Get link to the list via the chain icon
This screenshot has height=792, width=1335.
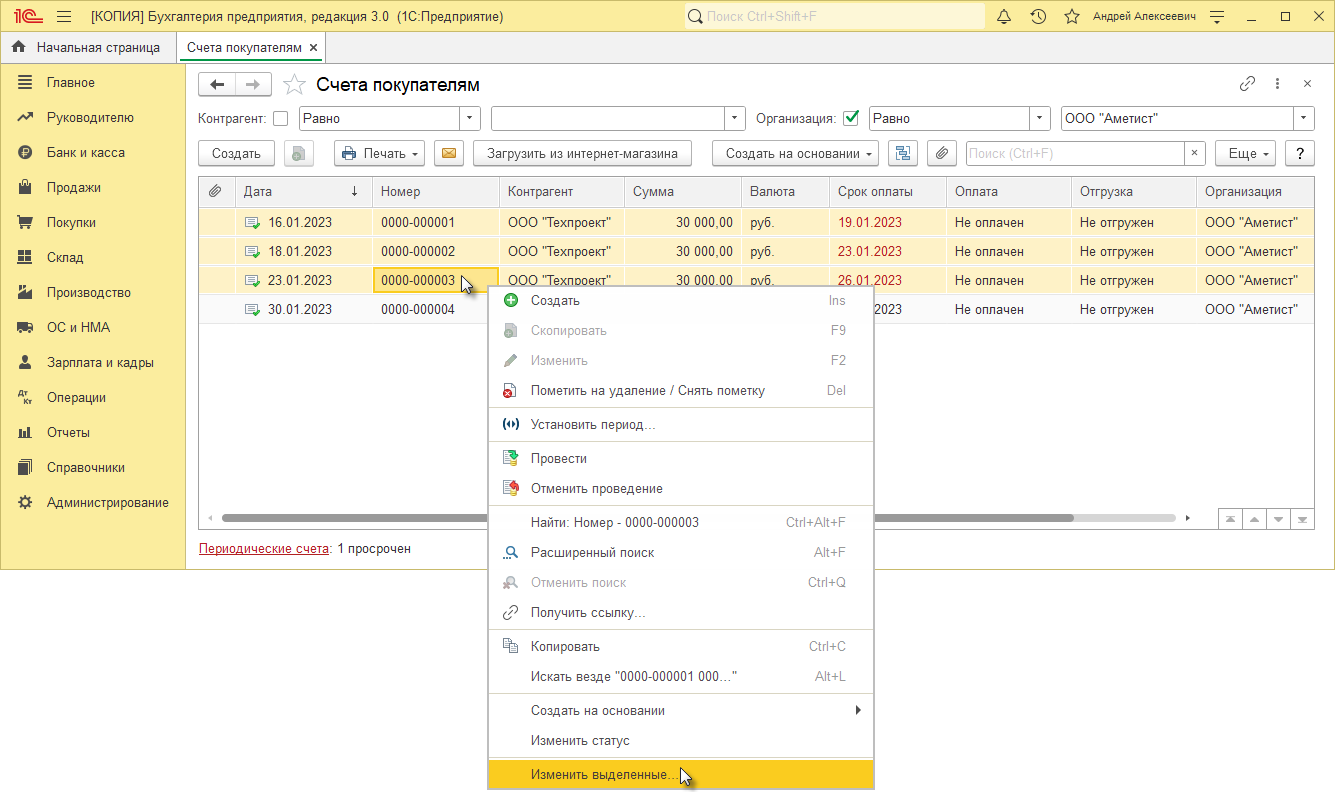pyautogui.click(x=1247, y=84)
